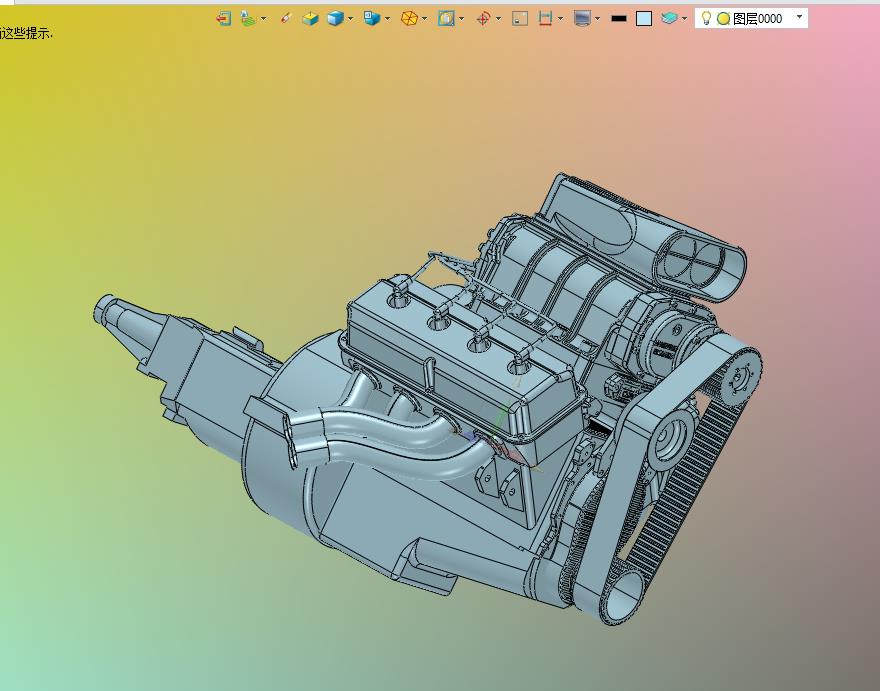Click the blue shaded cube icon
The height and width of the screenshot is (691, 880).
click(335, 18)
